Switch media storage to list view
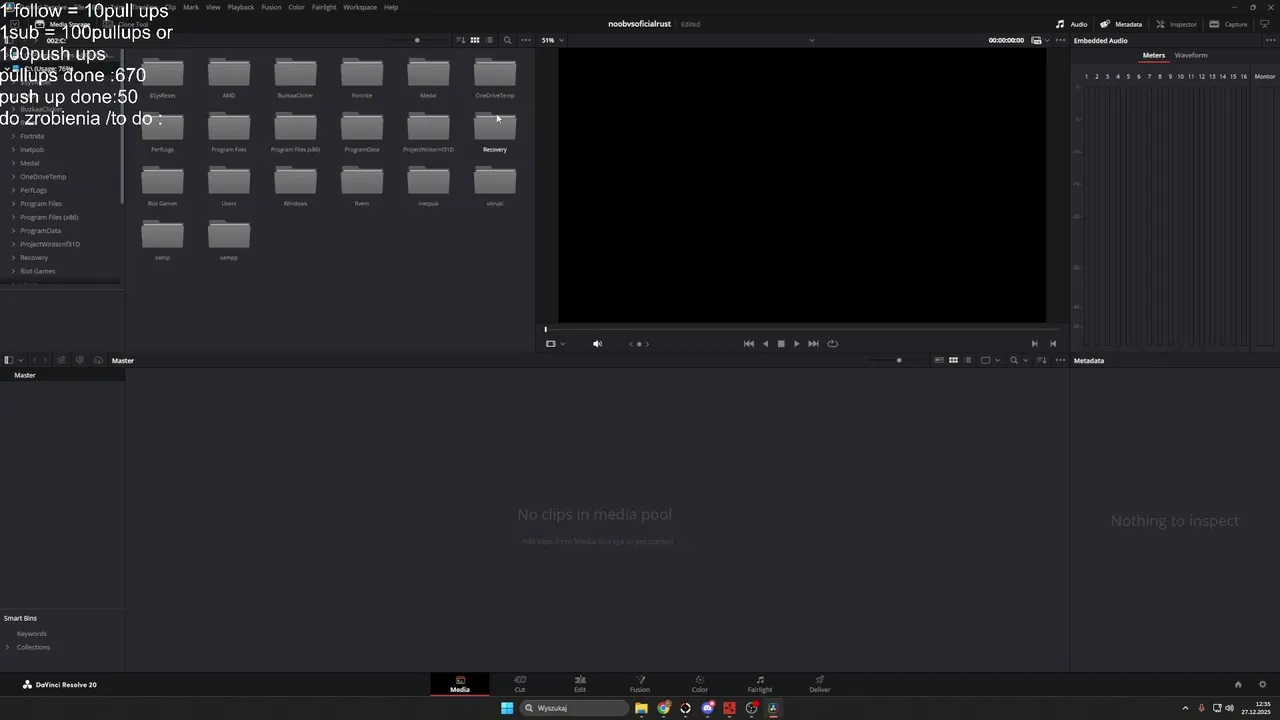 489,40
